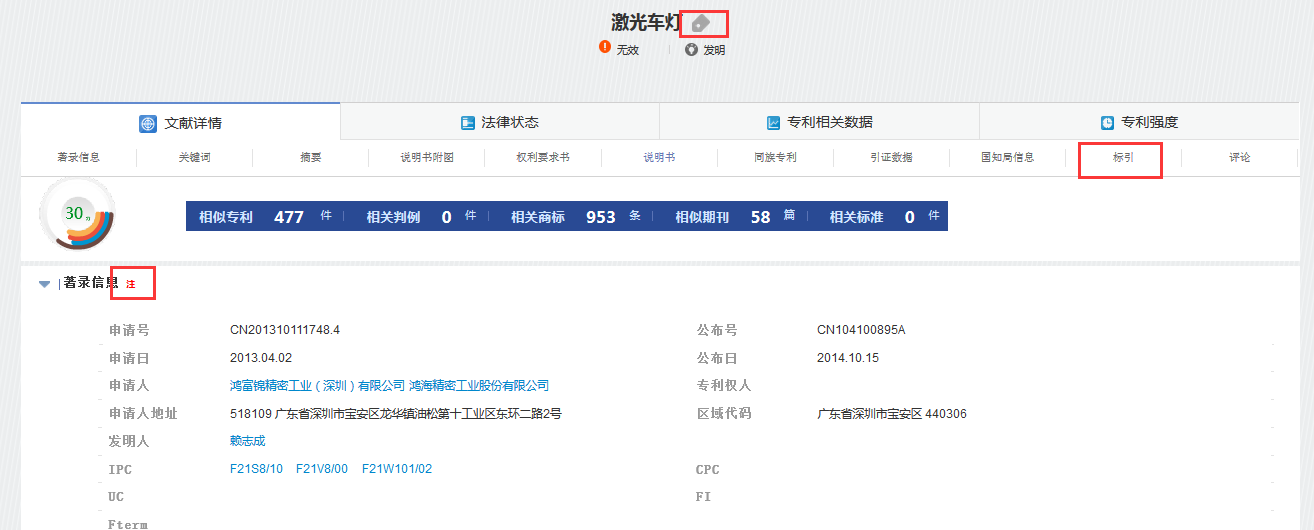Click the 发明 patent type icon
Image resolution: width=1314 pixels, height=530 pixels.
[691, 49]
